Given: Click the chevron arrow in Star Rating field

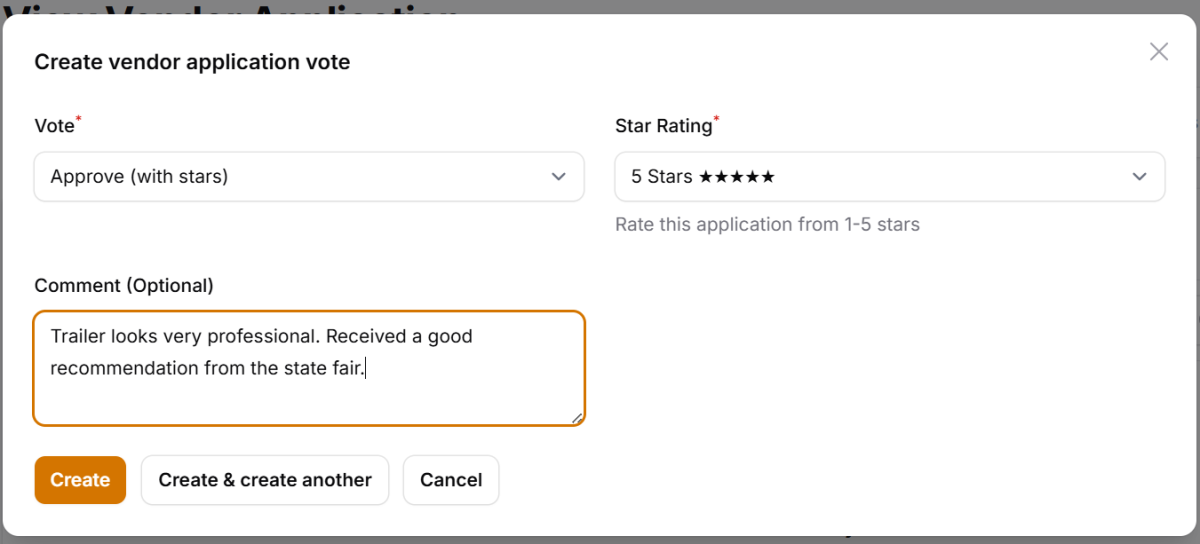Looking at the screenshot, I should coord(1139,177).
